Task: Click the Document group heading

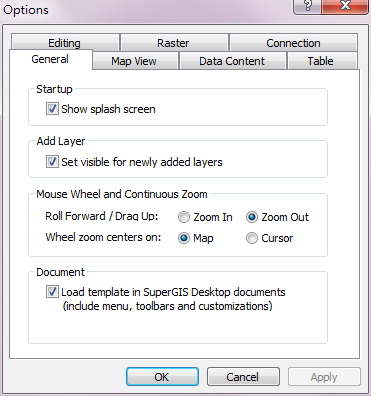Action: 61,272
